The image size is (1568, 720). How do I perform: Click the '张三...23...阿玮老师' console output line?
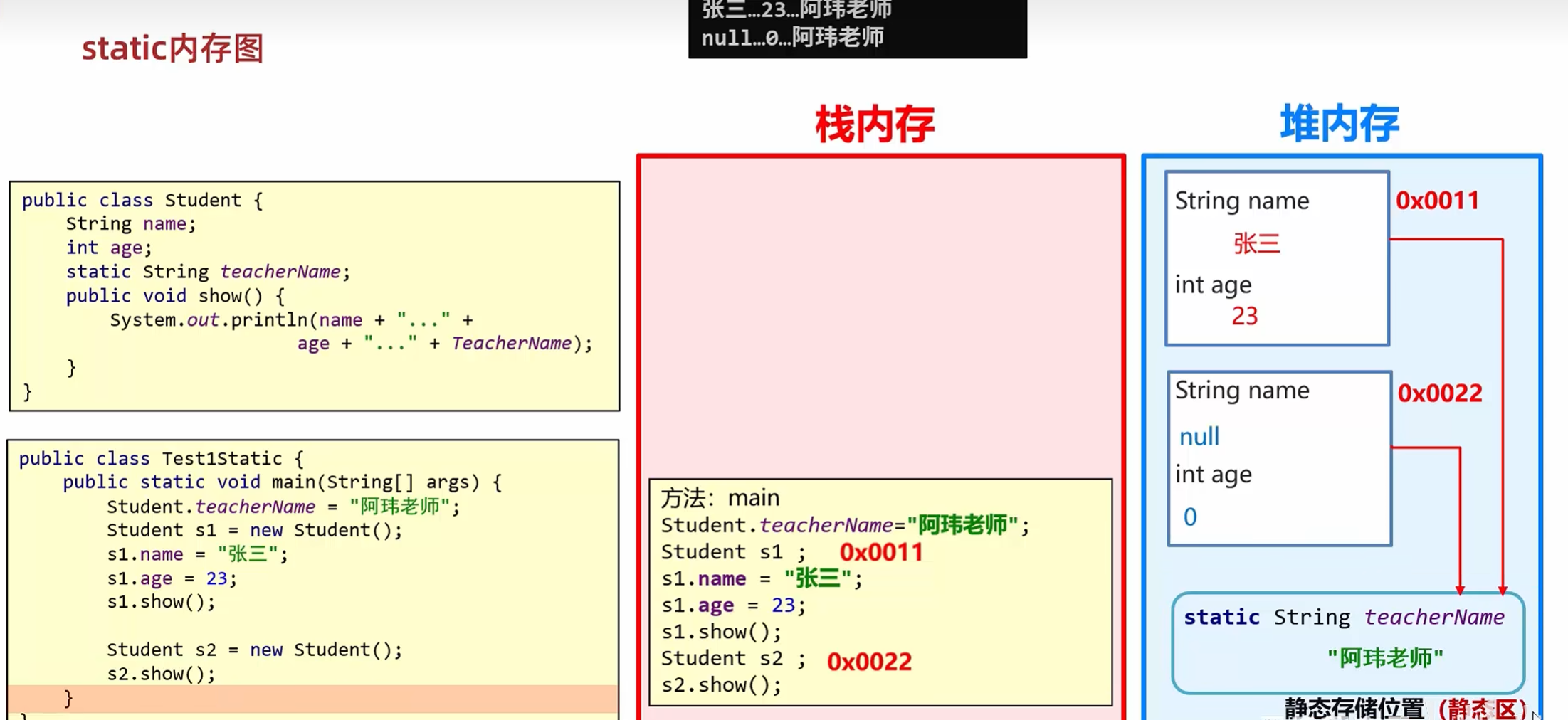click(796, 10)
